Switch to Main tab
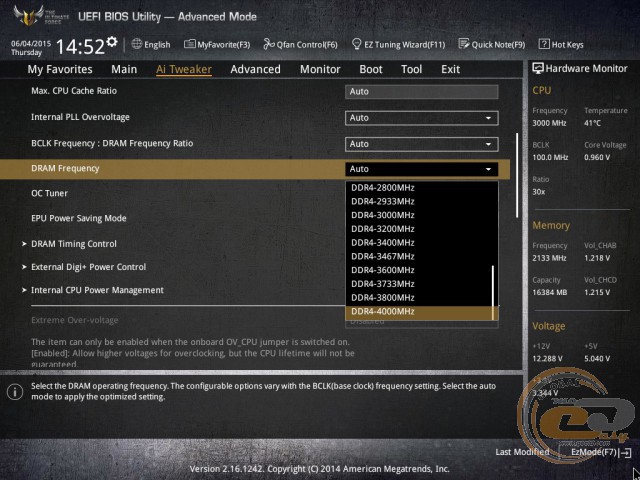Screen dimensions: 640x480 (x=124, y=69)
